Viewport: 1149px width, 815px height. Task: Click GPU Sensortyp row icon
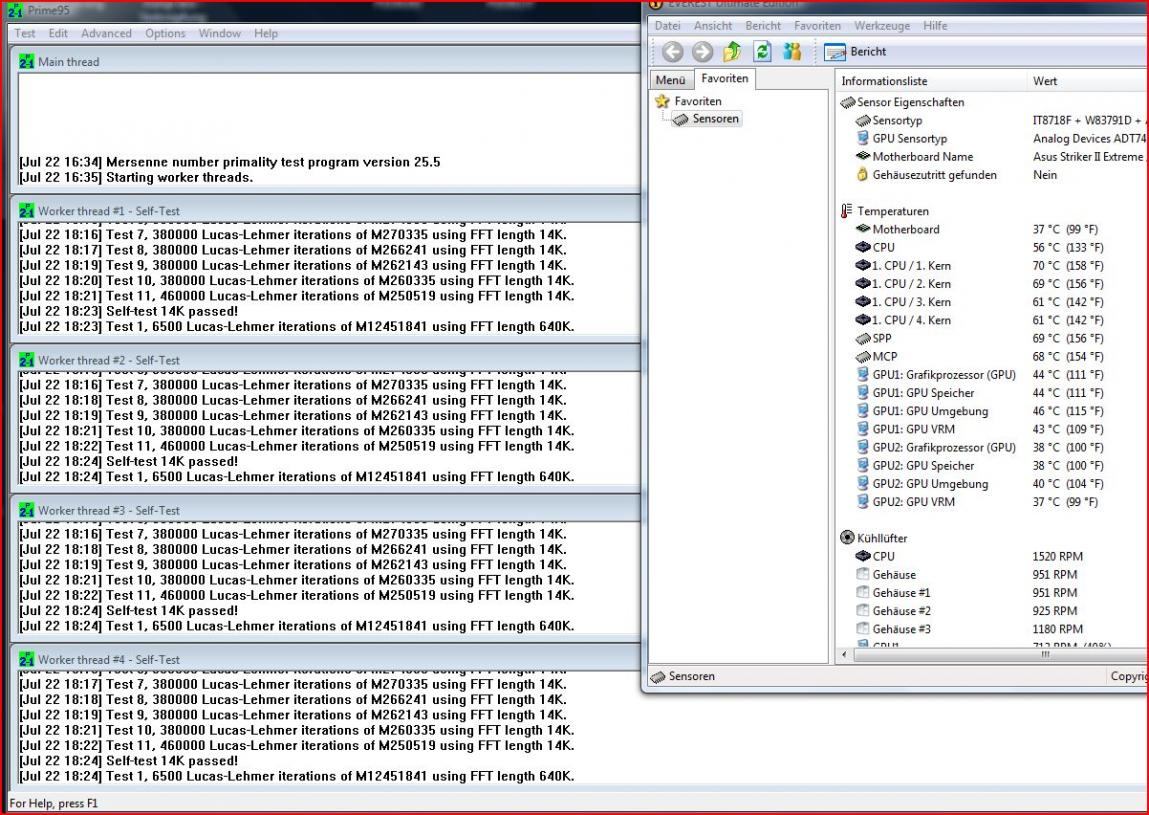coord(862,139)
